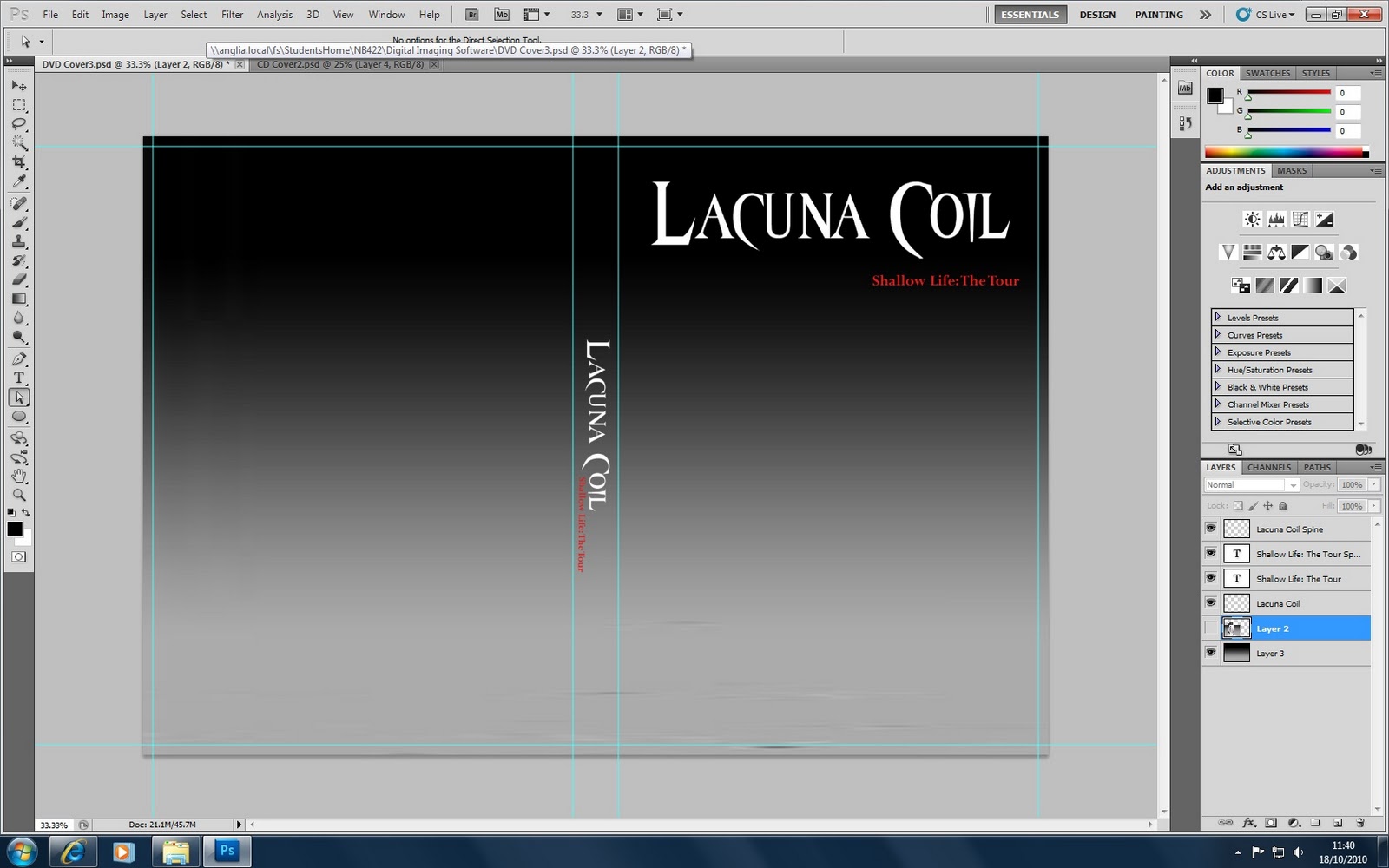
Task: Select the Crop tool
Action: [19, 162]
